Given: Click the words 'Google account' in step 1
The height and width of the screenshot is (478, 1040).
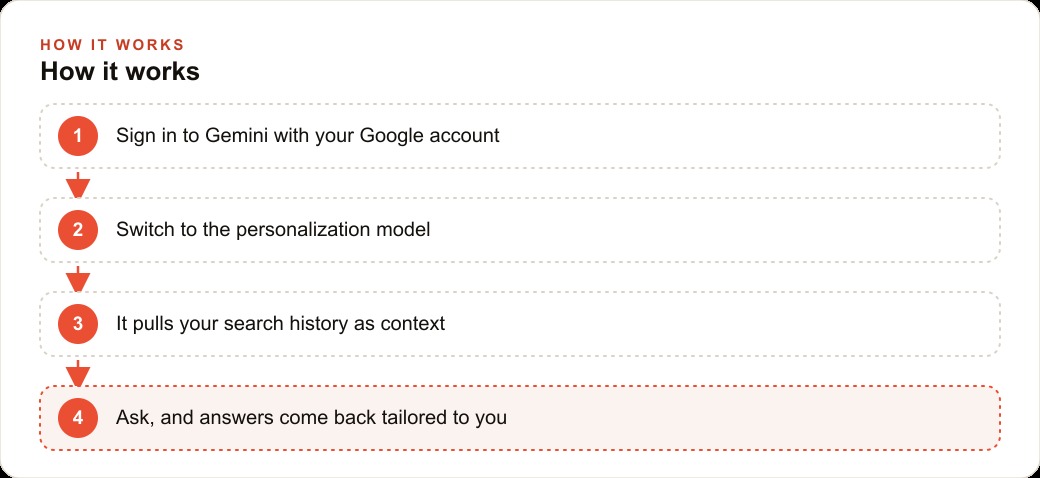Looking at the screenshot, I should click(429, 136).
